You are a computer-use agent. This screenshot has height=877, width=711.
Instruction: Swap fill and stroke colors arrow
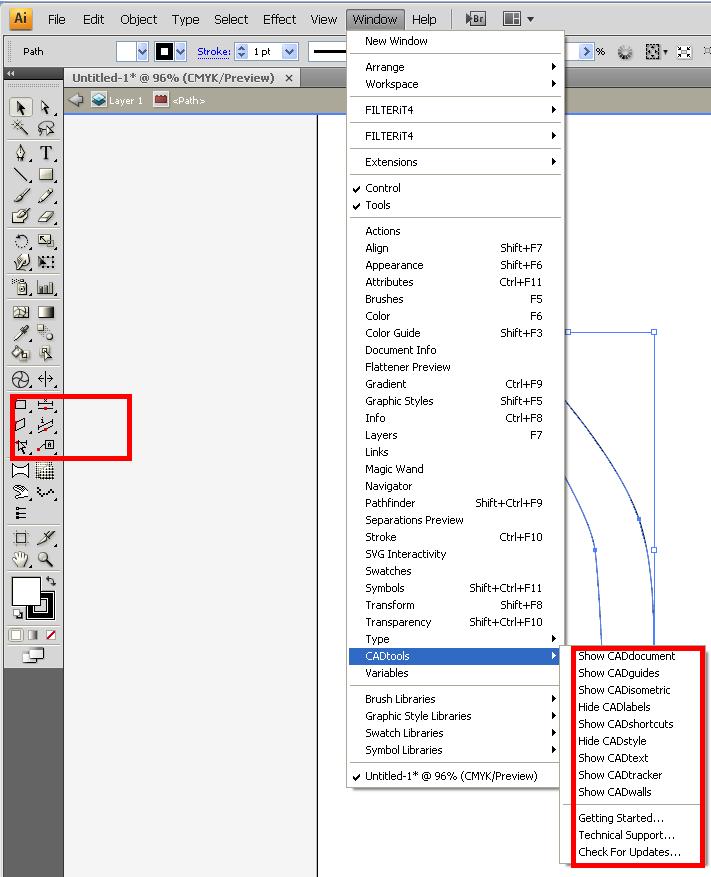click(51, 581)
